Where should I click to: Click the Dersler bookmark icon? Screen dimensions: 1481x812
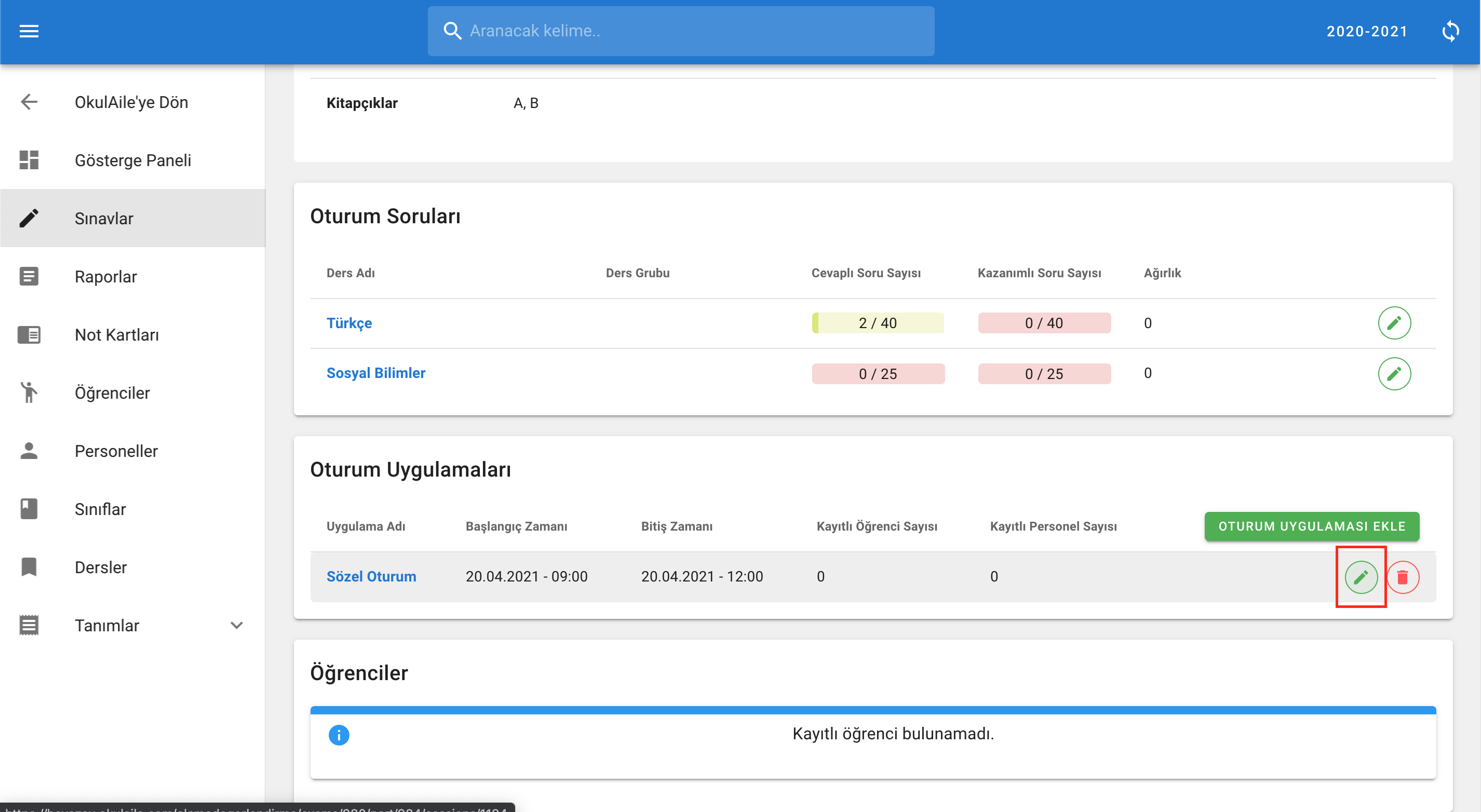pos(29,566)
